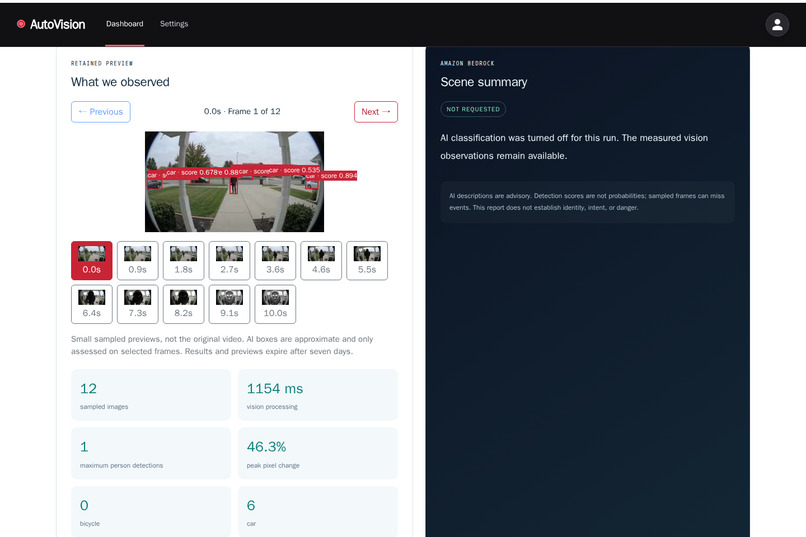
Task: Select the 4.6s frame thumbnail
Action: point(321,261)
